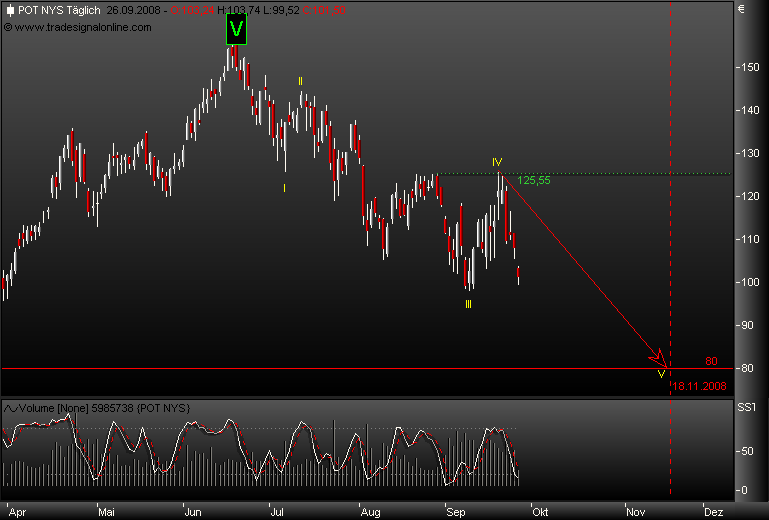Click the close value C:101,50
This screenshot has width=769, height=520.
coord(324,10)
